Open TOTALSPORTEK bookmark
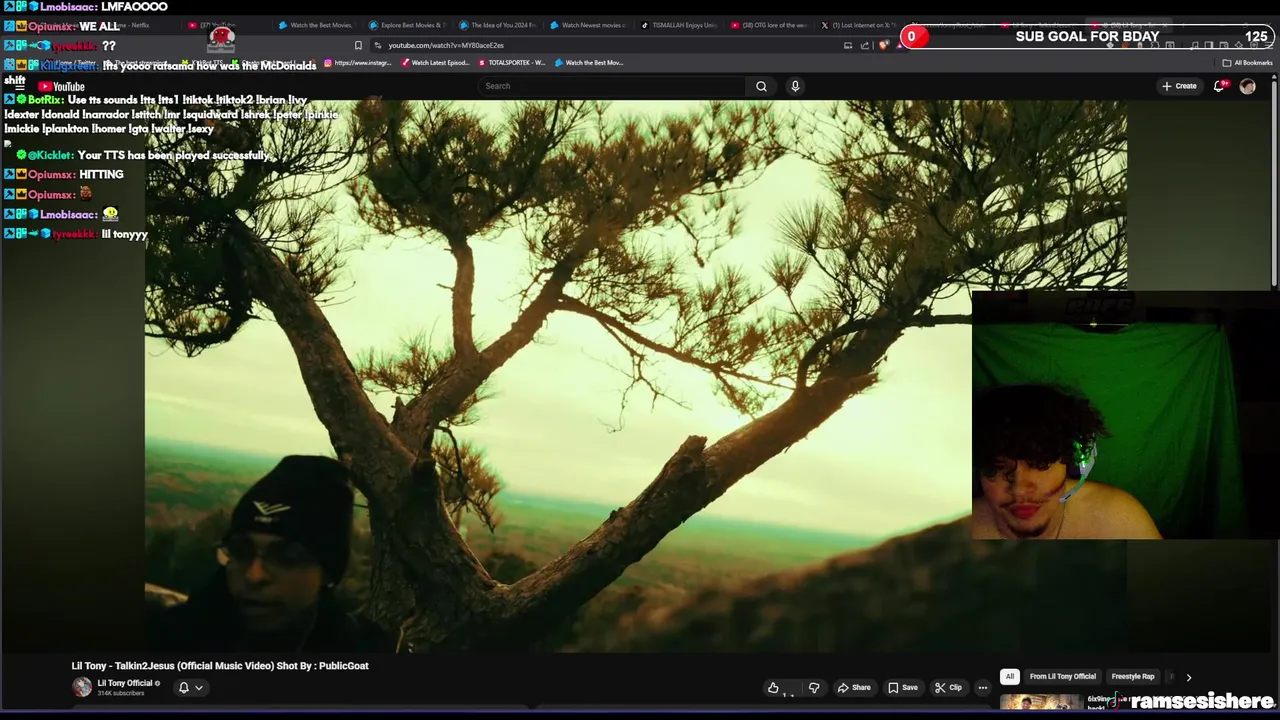Screen dimensions: 1280x720 pos(512,63)
